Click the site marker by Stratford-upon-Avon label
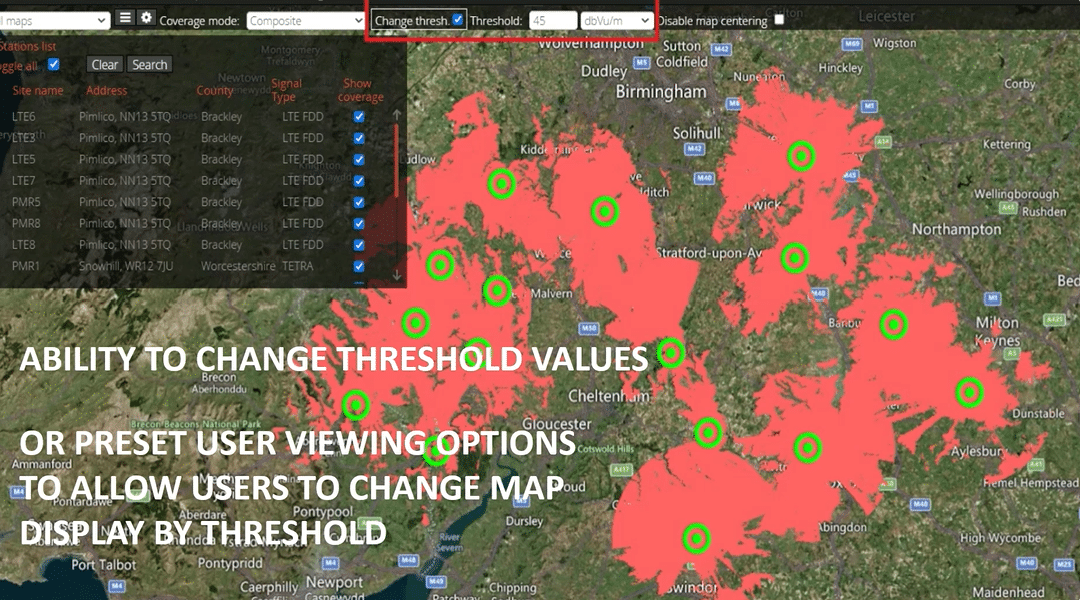This screenshot has width=1080, height=600. (x=795, y=258)
